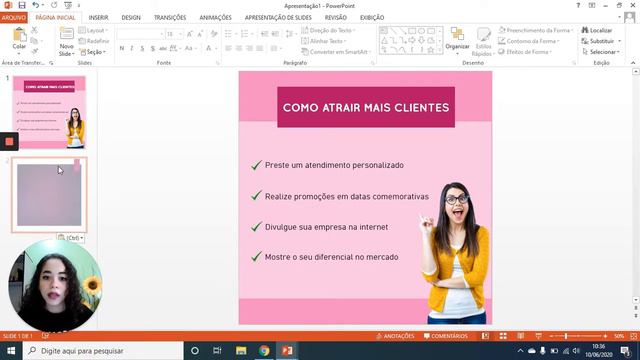The width and height of the screenshot is (640, 360).
Task: Clear all text formatting
Action: (x=214, y=34)
